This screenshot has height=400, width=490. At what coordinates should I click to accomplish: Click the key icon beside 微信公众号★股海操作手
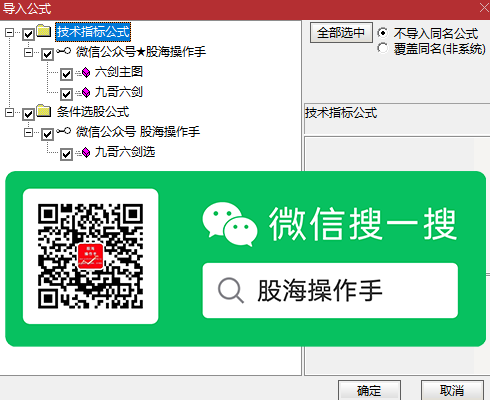tap(63, 51)
